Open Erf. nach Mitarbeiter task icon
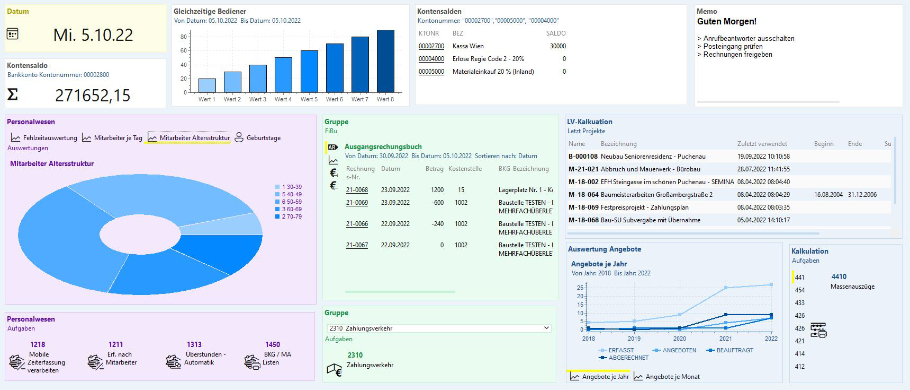The image size is (910, 390). pyautogui.click(x=96, y=362)
